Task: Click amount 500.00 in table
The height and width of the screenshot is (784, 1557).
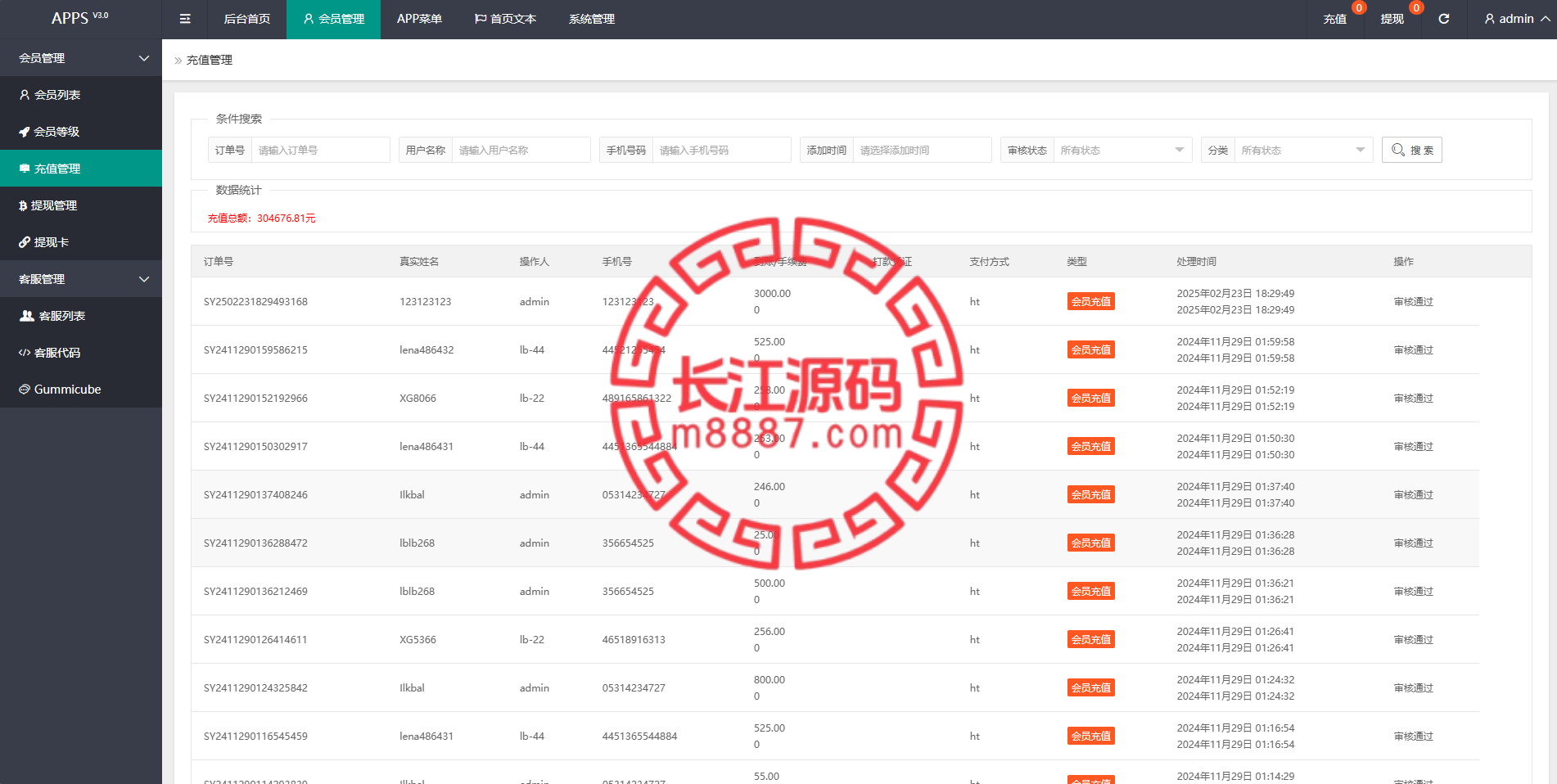Action: point(769,583)
